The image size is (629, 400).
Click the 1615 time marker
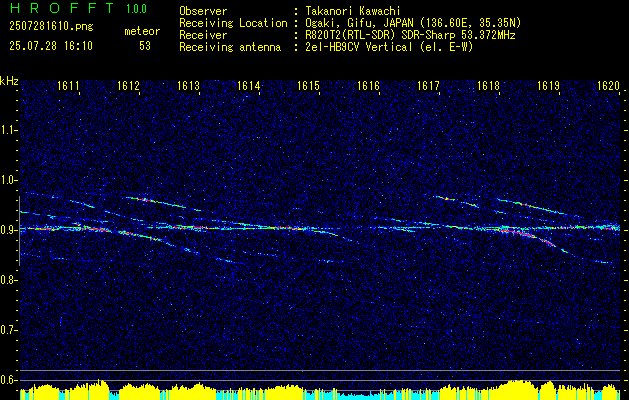308,85
